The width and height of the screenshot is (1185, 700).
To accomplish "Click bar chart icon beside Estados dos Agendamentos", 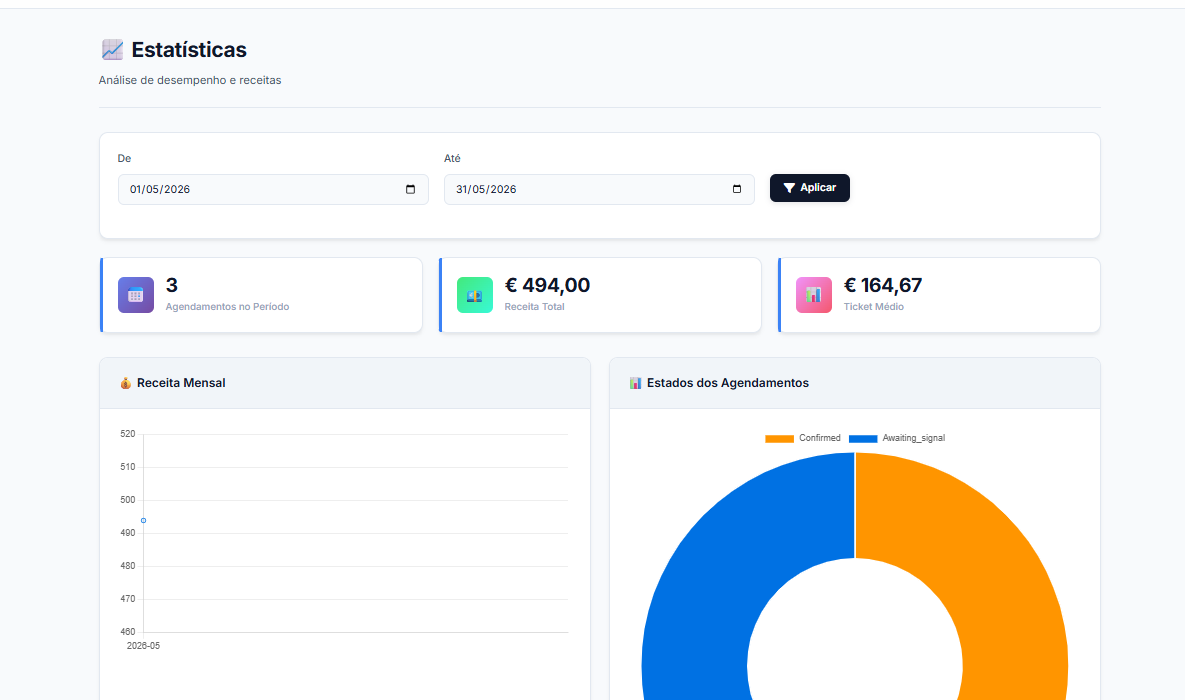I will [635, 383].
